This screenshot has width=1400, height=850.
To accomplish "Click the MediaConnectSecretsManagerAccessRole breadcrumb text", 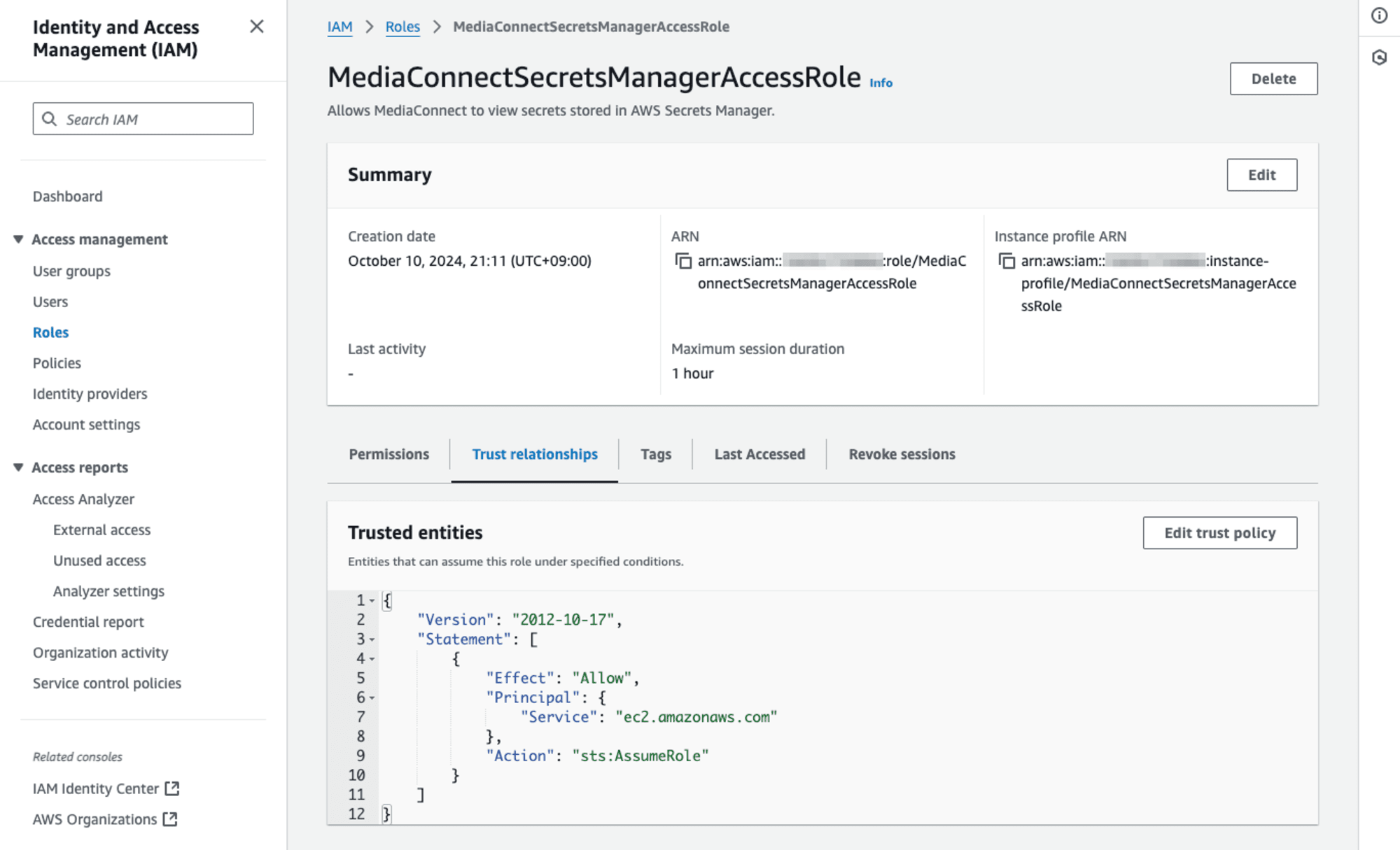I will [x=591, y=27].
